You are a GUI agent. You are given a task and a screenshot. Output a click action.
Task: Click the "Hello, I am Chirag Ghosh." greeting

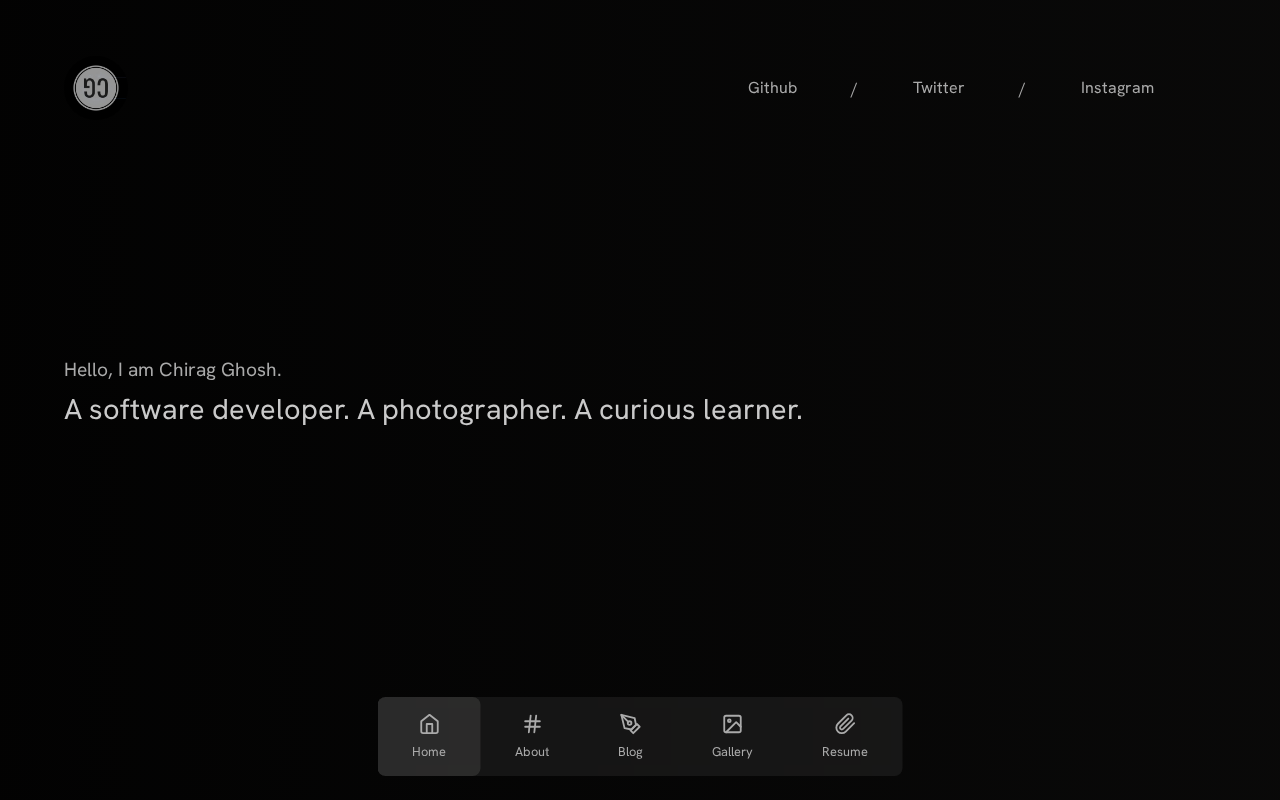tap(172, 370)
